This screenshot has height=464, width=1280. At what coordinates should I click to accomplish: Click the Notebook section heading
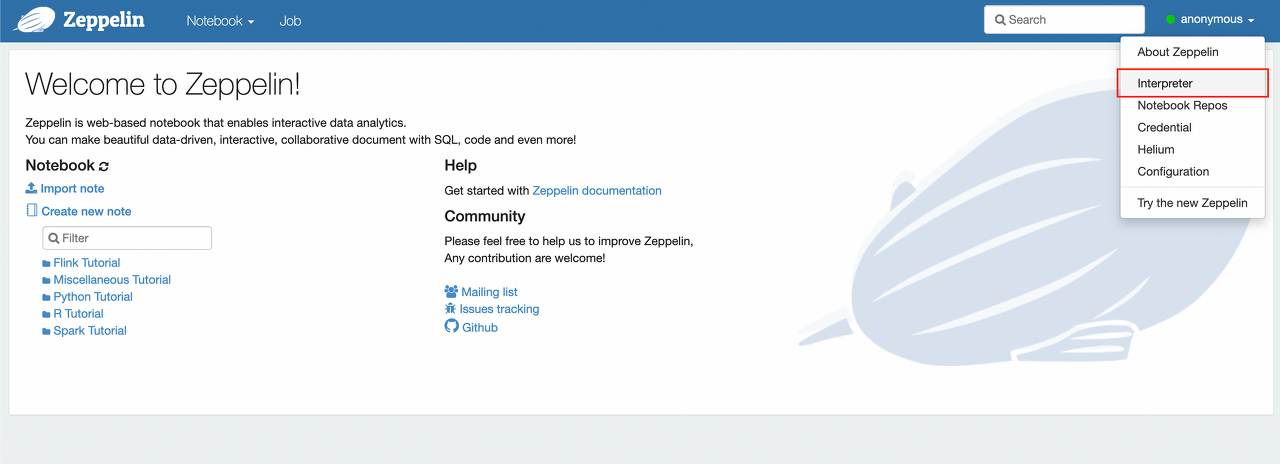pos(60,166)
